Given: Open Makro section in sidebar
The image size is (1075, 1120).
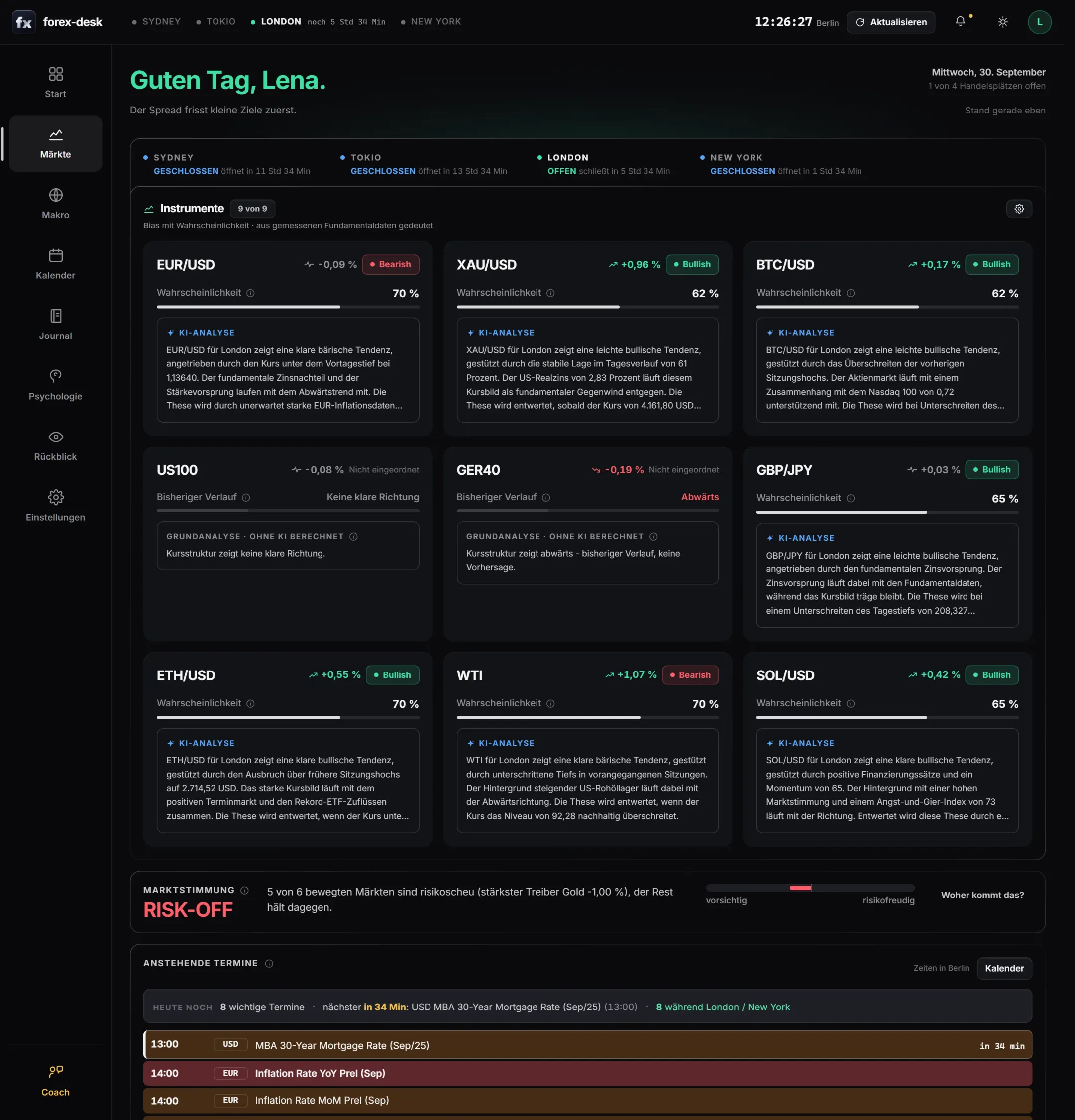Looking at the screenshot, I should click(x=55, y=204).
